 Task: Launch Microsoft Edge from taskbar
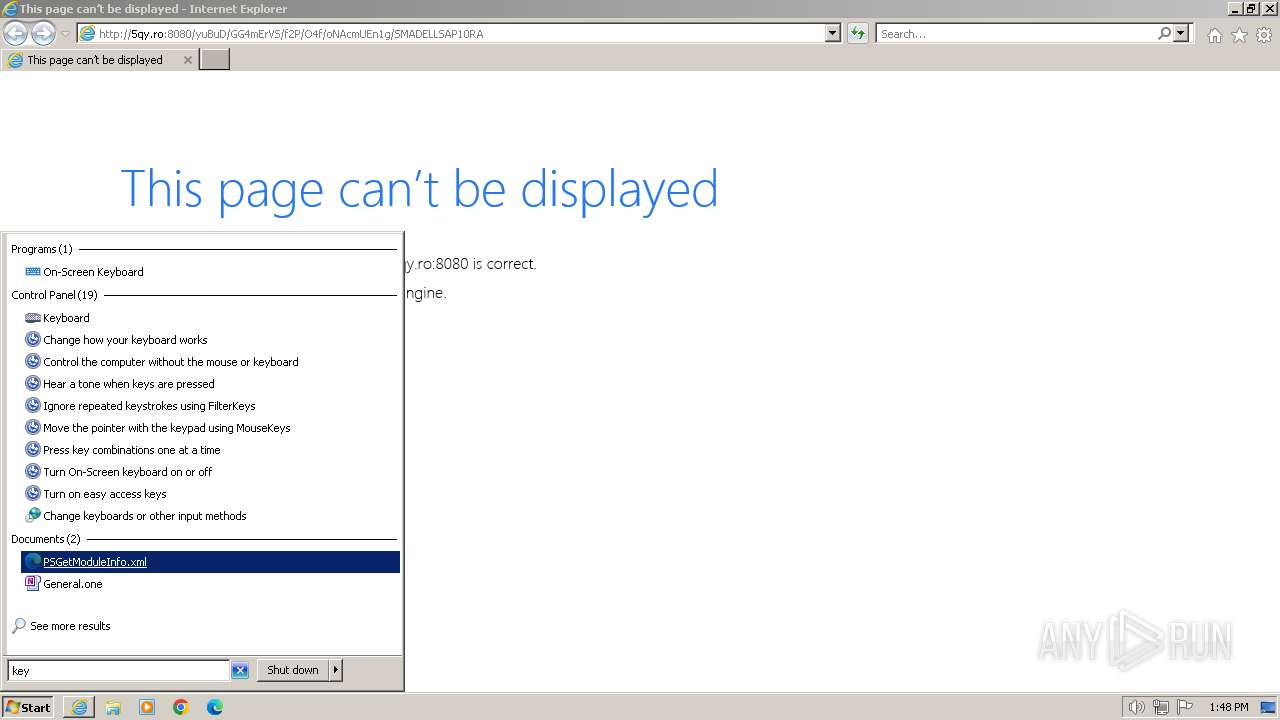(x=215, y=707)
